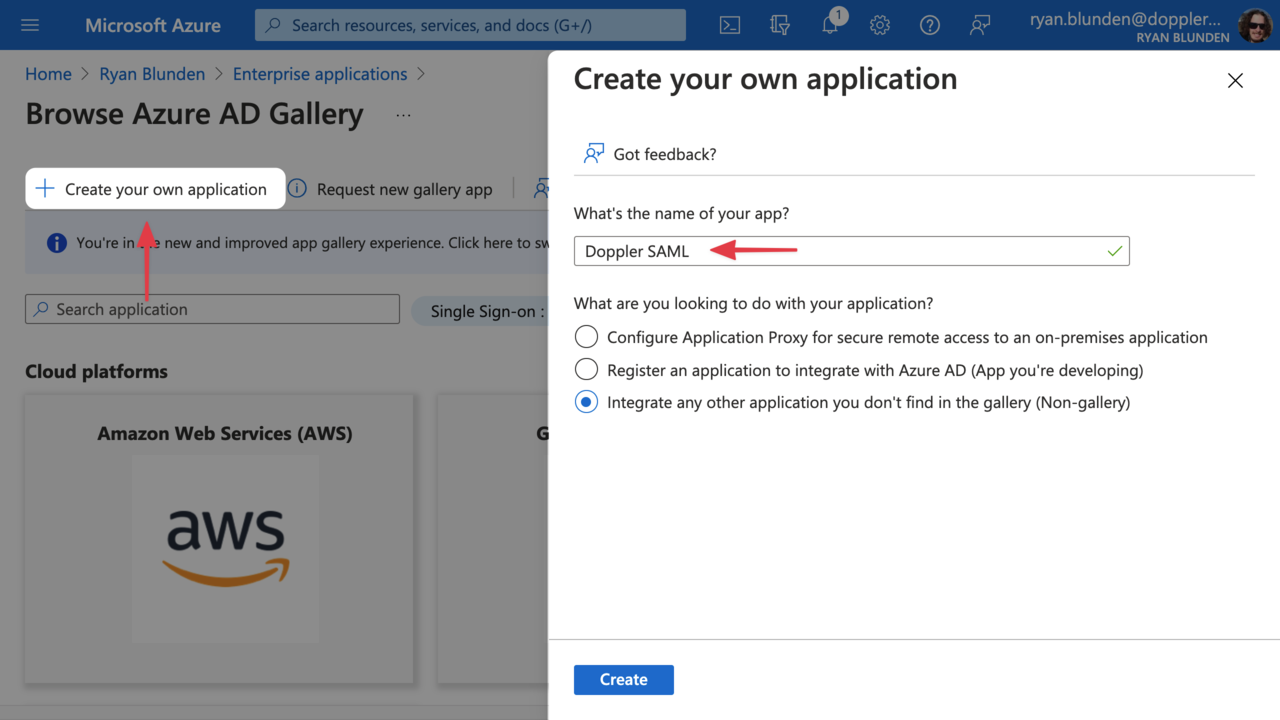Open the Directories and subscriptions filter icon
The width and height of the screenshot is (1280, 720).
(x=780, y=25)
